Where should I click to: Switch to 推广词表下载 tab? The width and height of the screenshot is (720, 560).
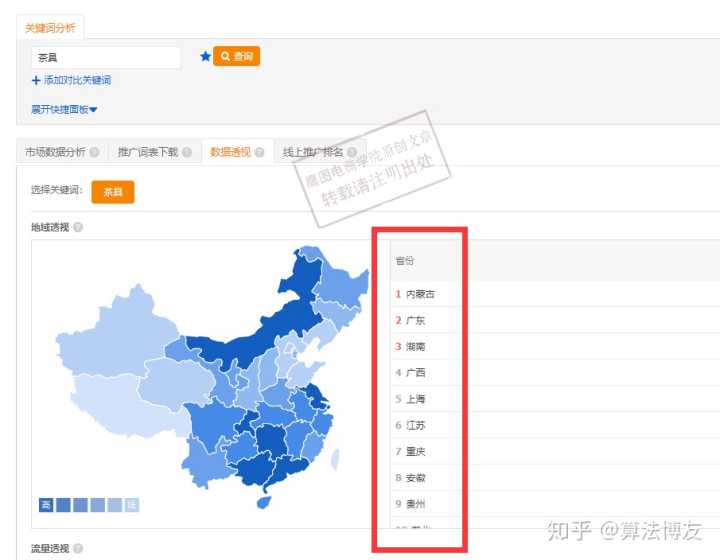(148, 152)
